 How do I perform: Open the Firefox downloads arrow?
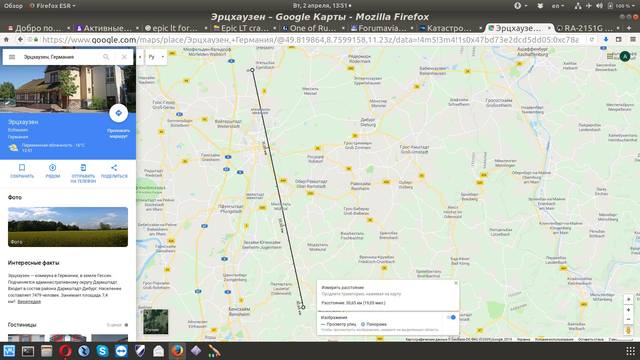pyautogui.click(x=606, y=40)
